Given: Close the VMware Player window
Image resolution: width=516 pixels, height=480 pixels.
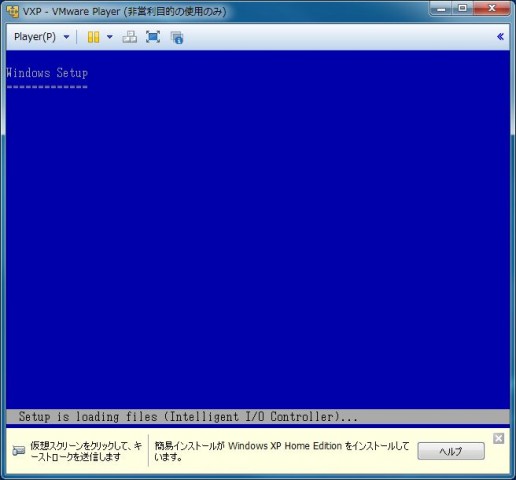Looking at the screenshot, I should (492, 9).
